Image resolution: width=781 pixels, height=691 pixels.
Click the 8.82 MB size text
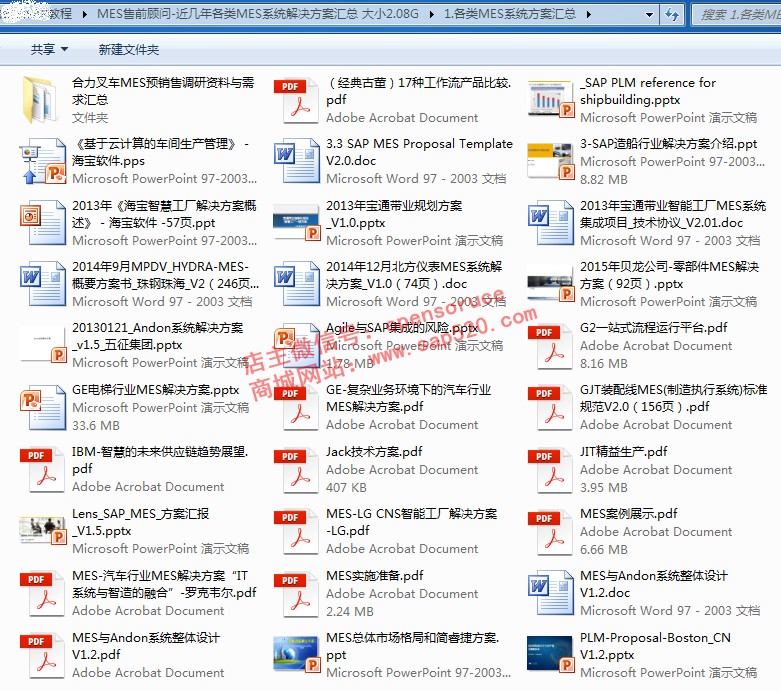point(604,179)
